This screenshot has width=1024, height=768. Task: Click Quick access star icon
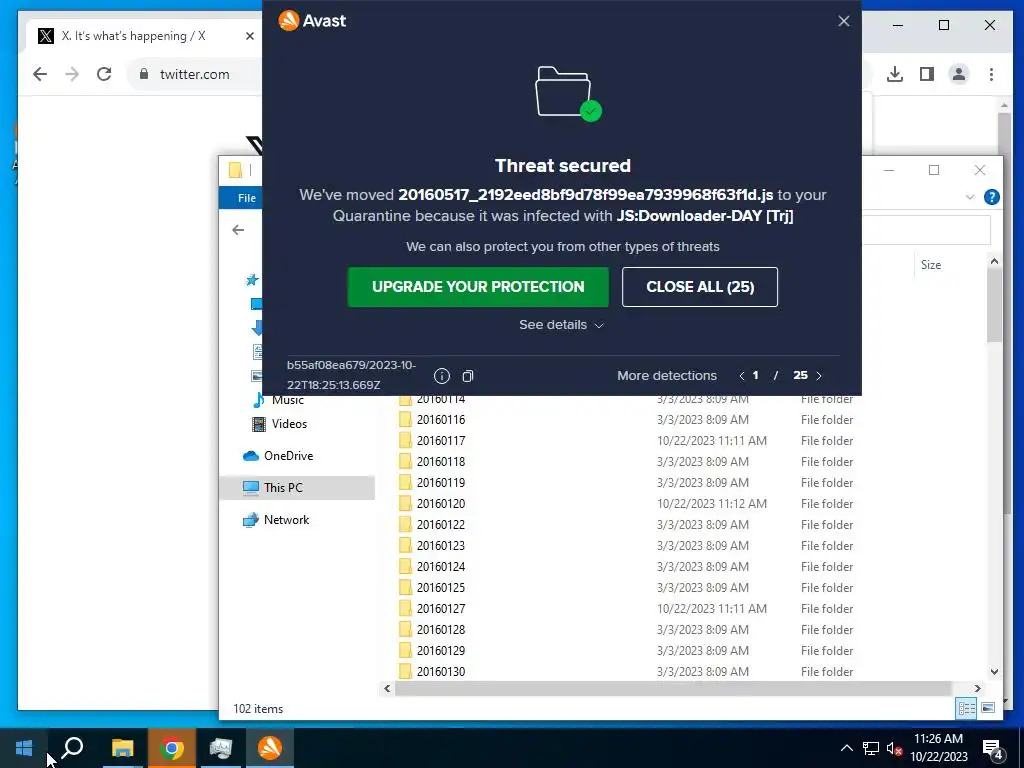click(x=252, y=280)
